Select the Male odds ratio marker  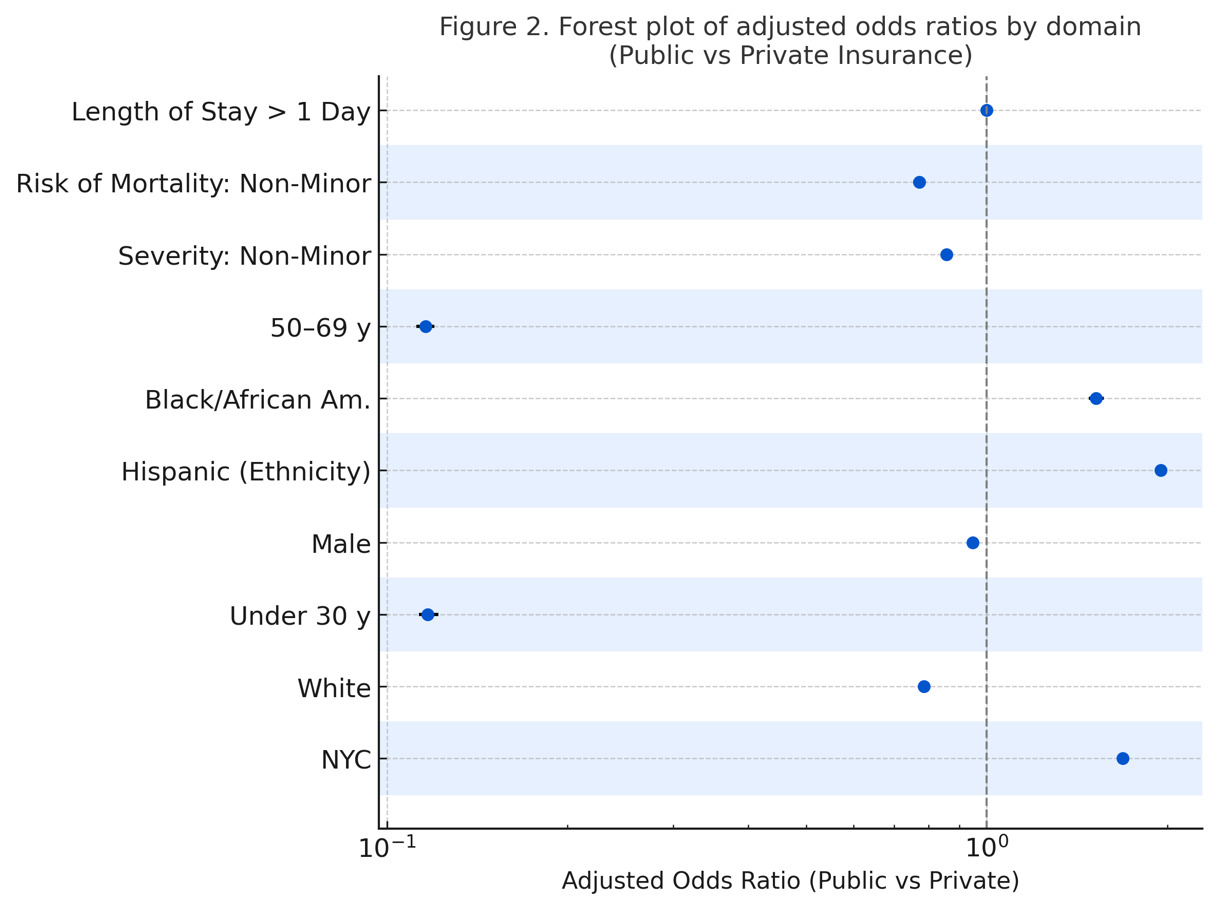[x=972, y=543]
